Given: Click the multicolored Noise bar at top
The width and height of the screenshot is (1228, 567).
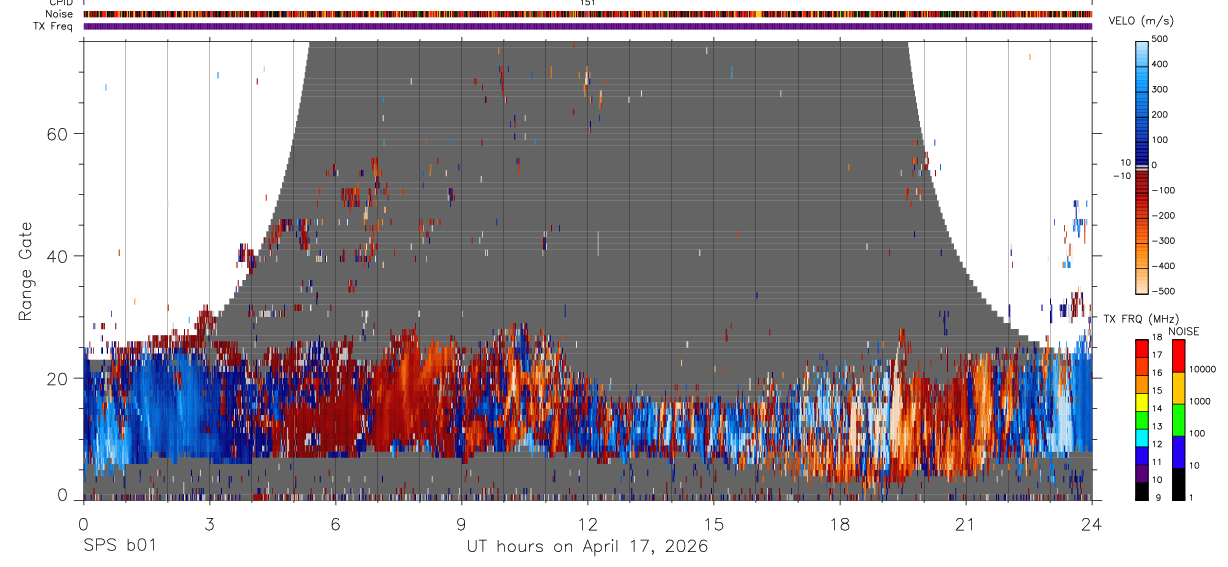Looking at the screenshot, I should 587,14.
